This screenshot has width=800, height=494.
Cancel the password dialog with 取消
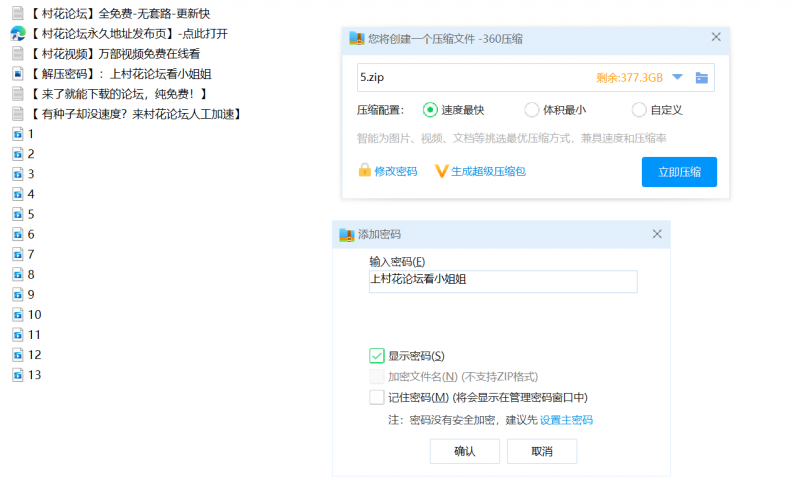542,451
